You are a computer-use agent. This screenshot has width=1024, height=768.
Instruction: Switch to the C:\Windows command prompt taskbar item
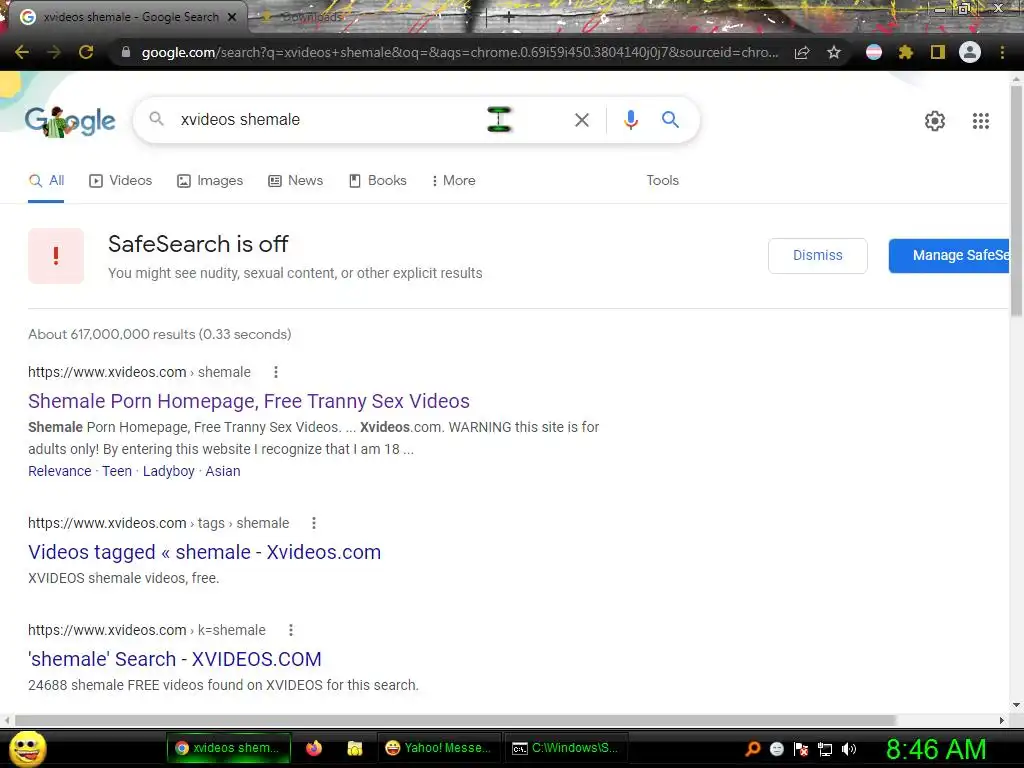(566, 748)
